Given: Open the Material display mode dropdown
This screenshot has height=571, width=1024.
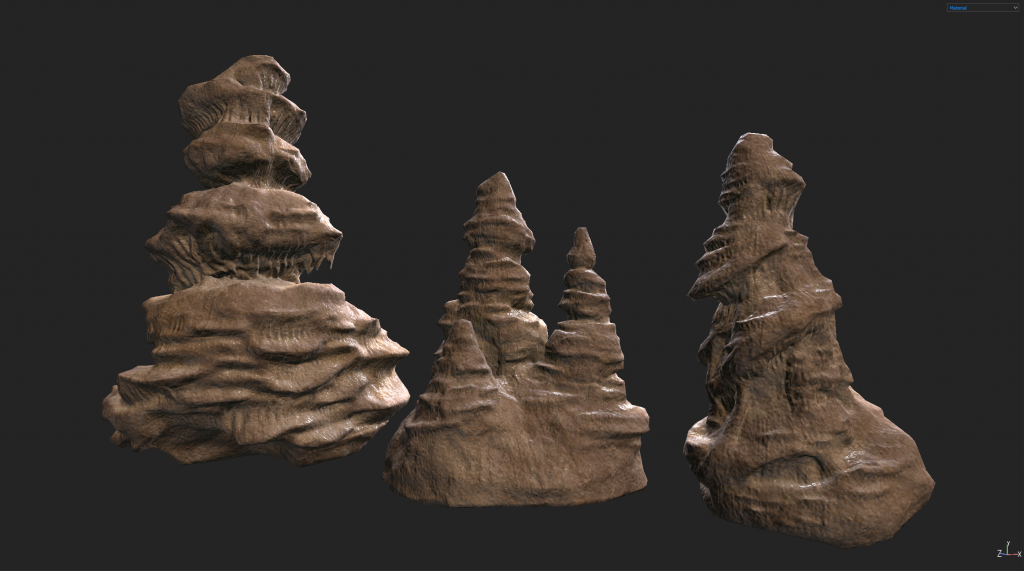Looking at the screenshot, I should tap(983, 8).
